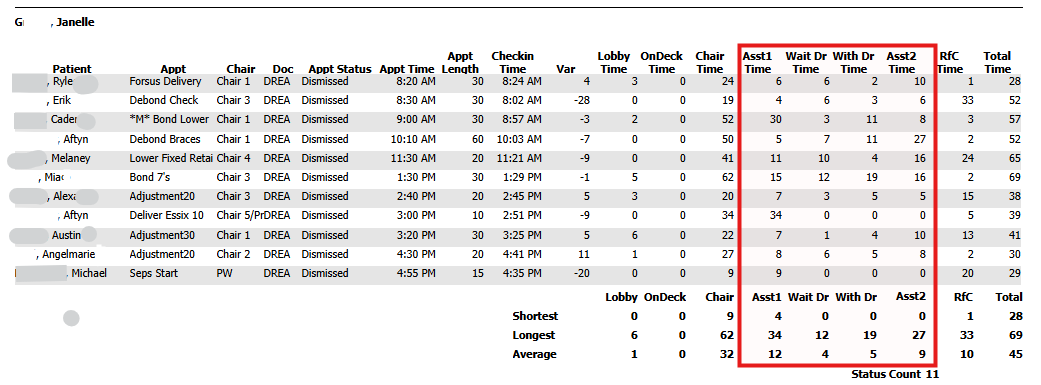
Task: Click the RfC Time column header
Action: (950, 62)
